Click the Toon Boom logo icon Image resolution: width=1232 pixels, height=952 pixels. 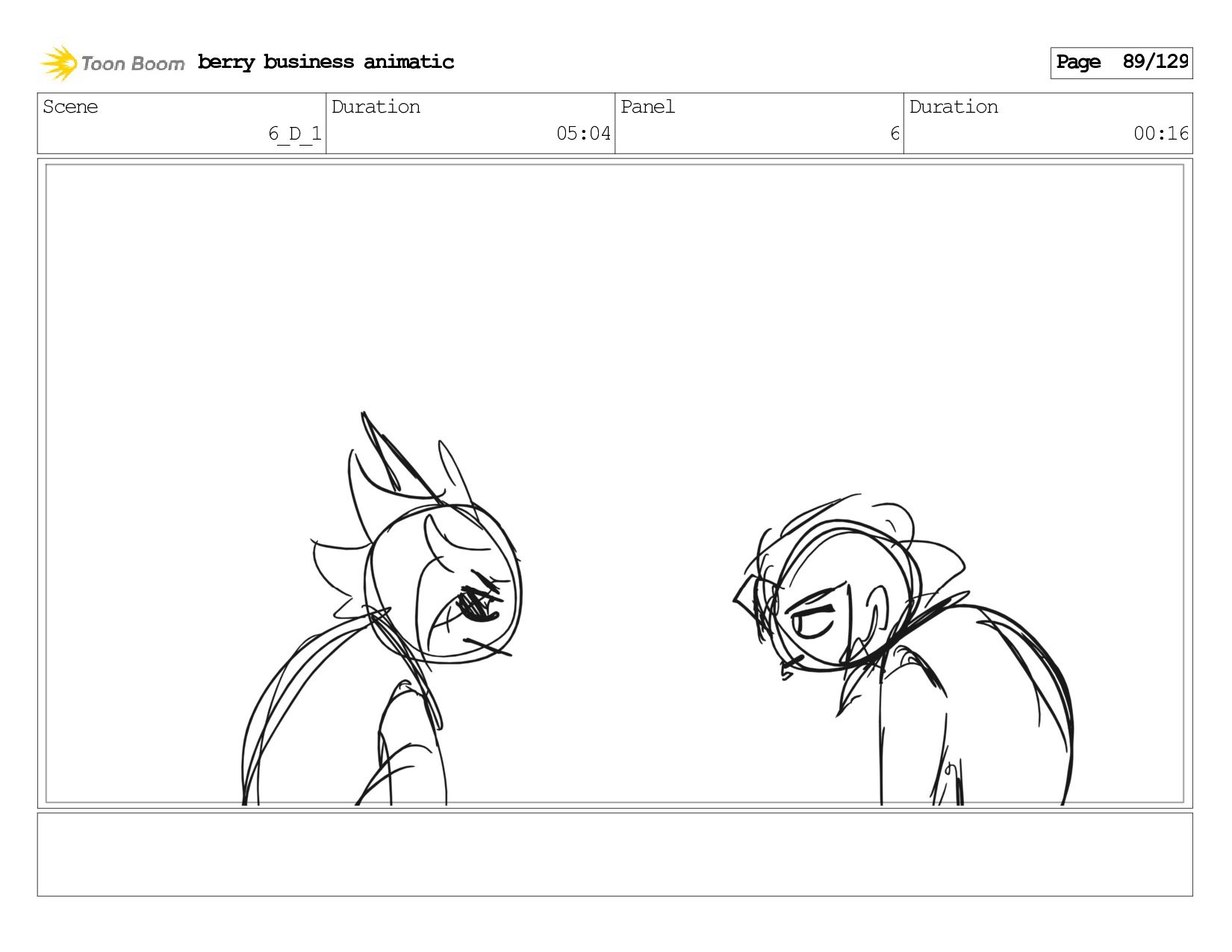tap(58, 63)
